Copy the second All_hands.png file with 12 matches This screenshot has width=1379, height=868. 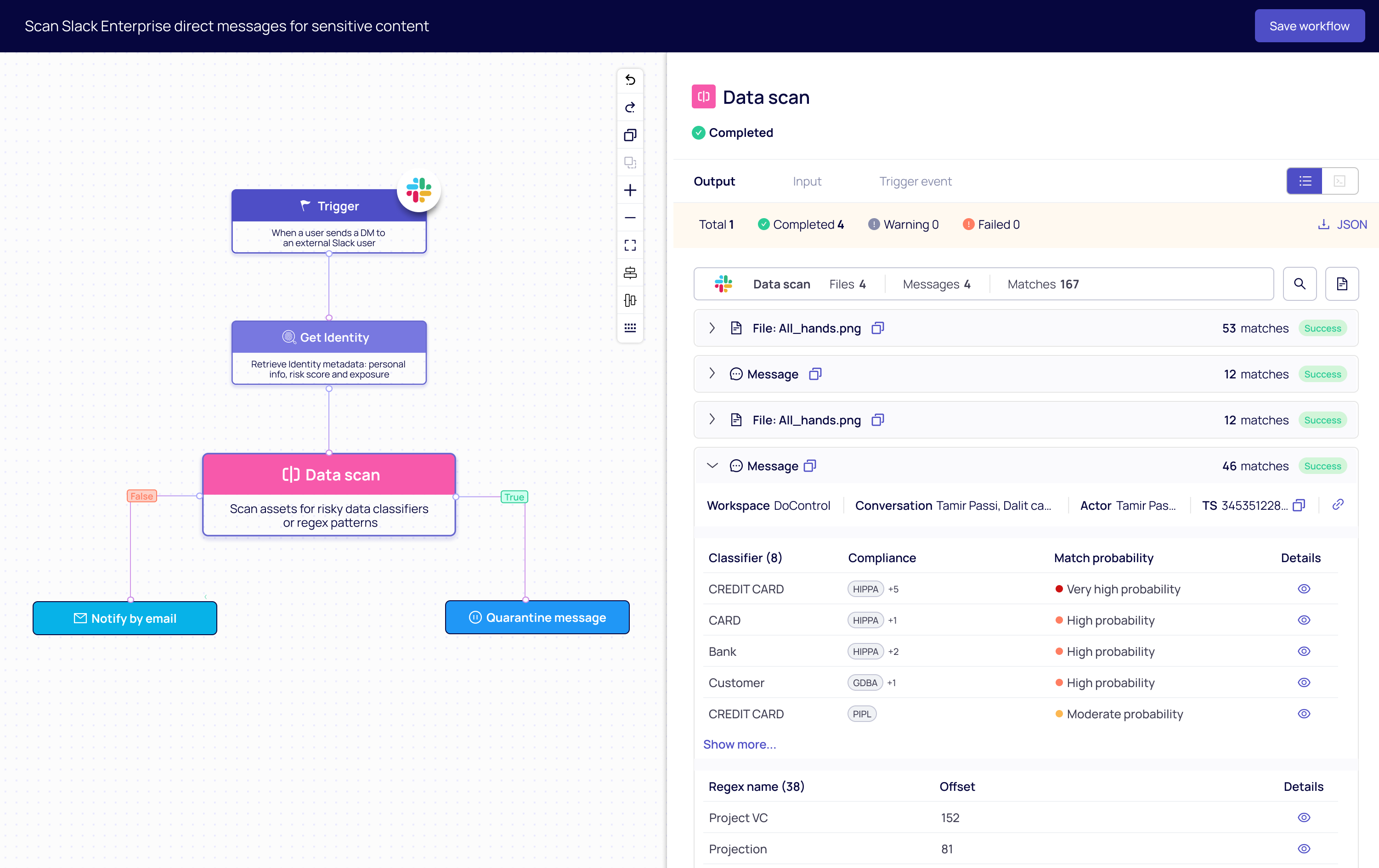coord(877,420)
